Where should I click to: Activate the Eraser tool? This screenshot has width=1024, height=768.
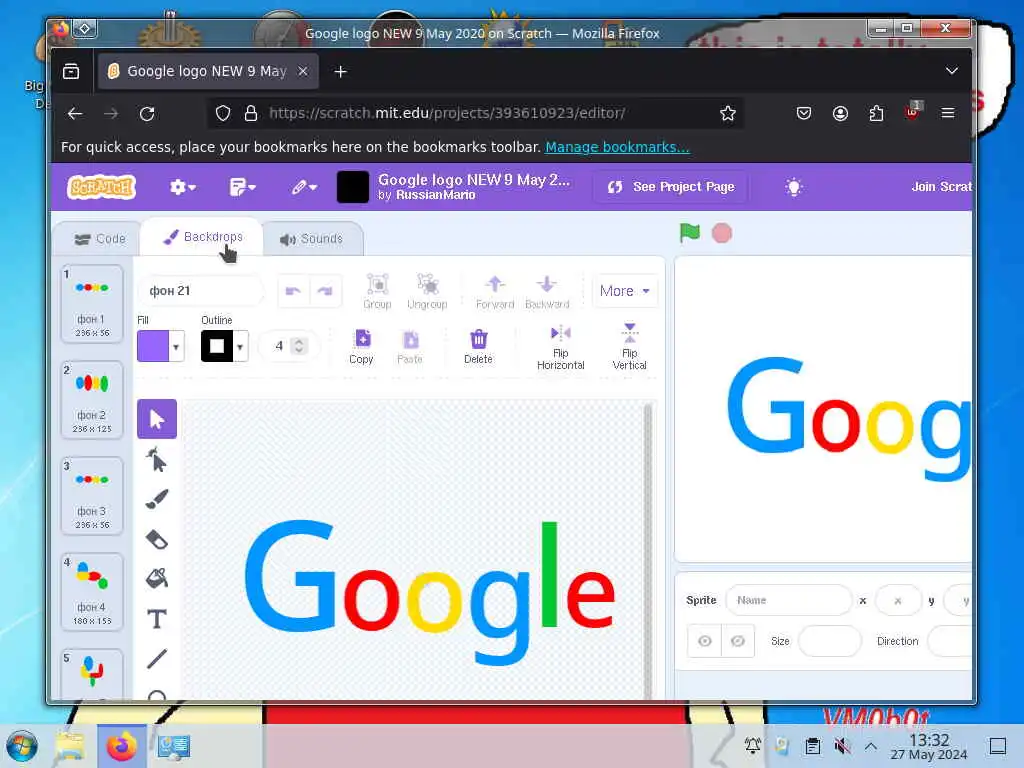pos(157,539)
